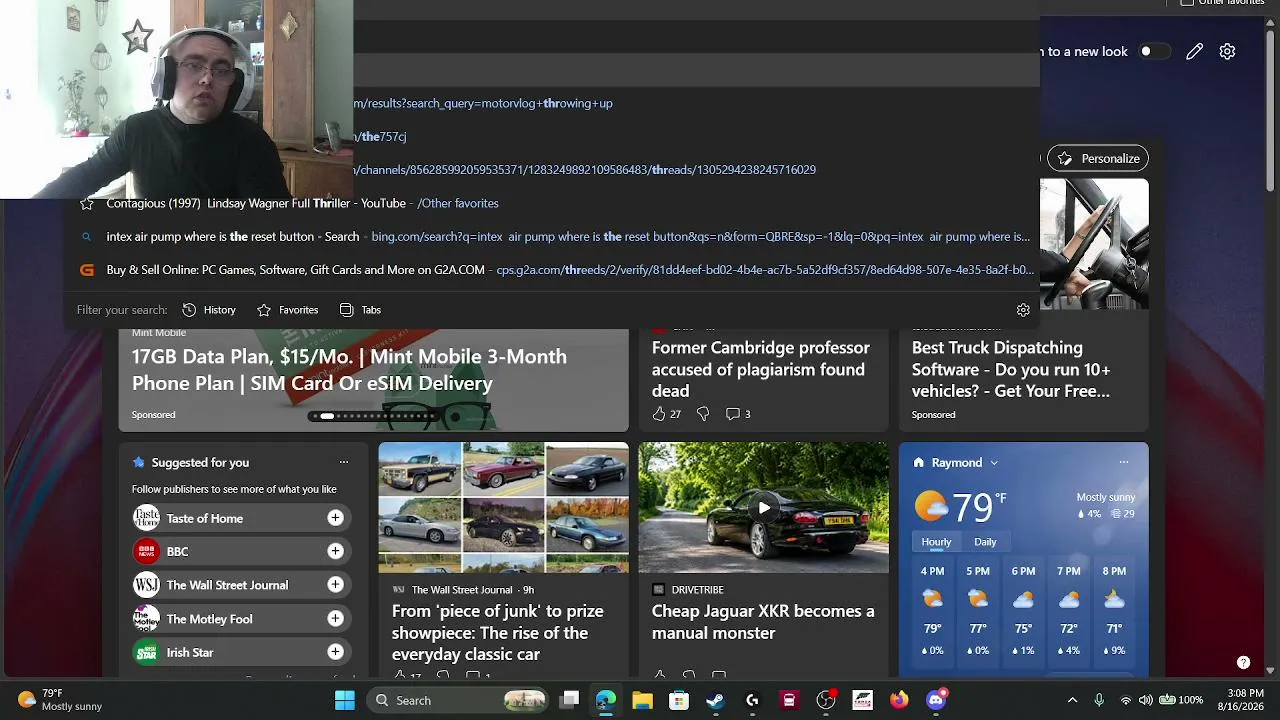Open Firefox on the taskbar
The height and width of the screenshot is (720, 1280).
[x=899, y=700]
